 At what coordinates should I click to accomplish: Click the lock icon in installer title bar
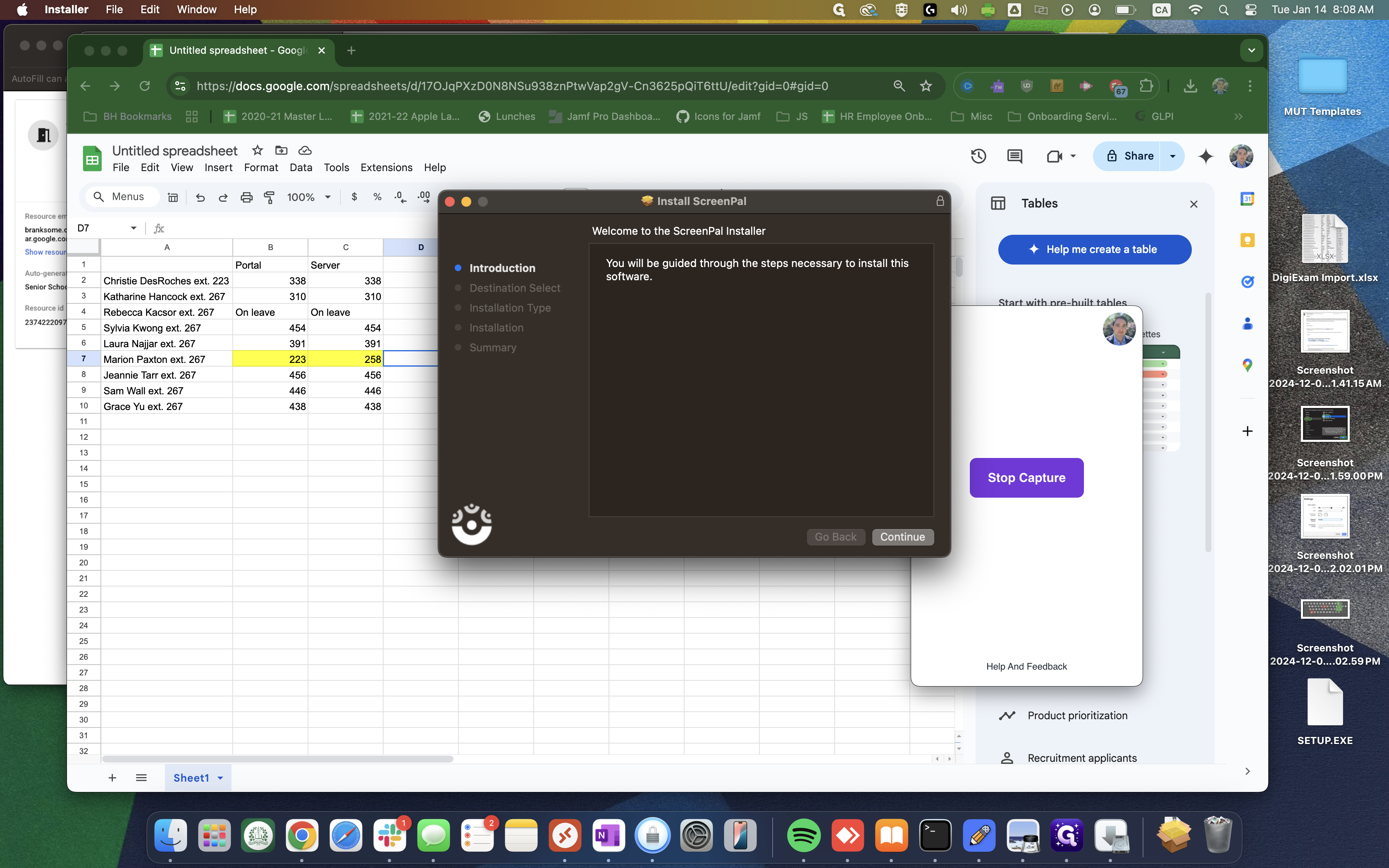tap(940, 201)
